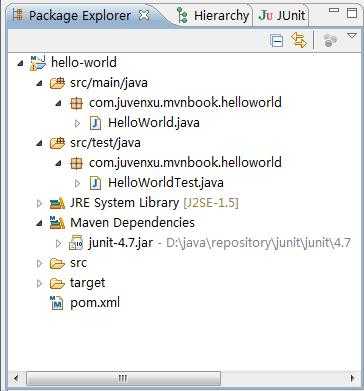Expand the HelloWorld.java node

[77, 123]
